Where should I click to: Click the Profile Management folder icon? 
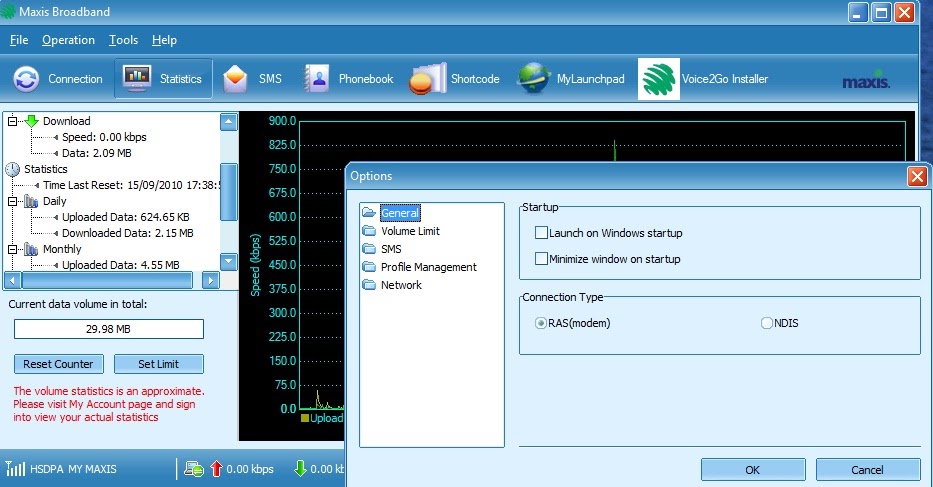[369, 267]
